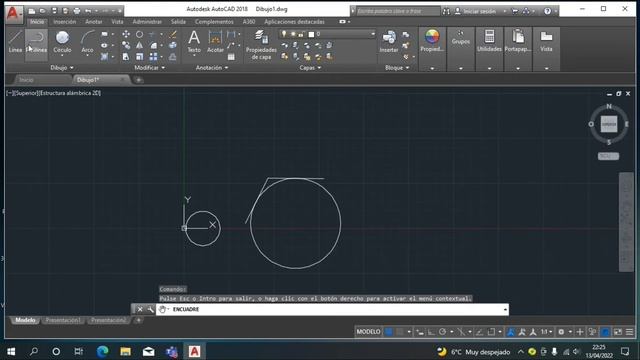Open the command line customize wrench

point(150,309)
